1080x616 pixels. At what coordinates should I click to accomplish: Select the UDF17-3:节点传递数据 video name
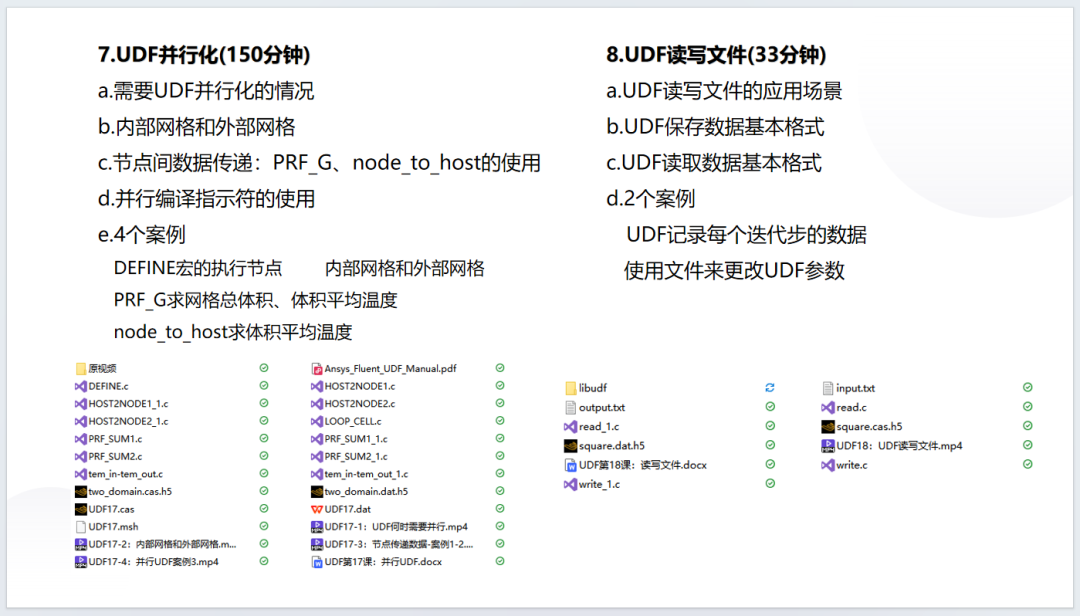coord(399,544)
